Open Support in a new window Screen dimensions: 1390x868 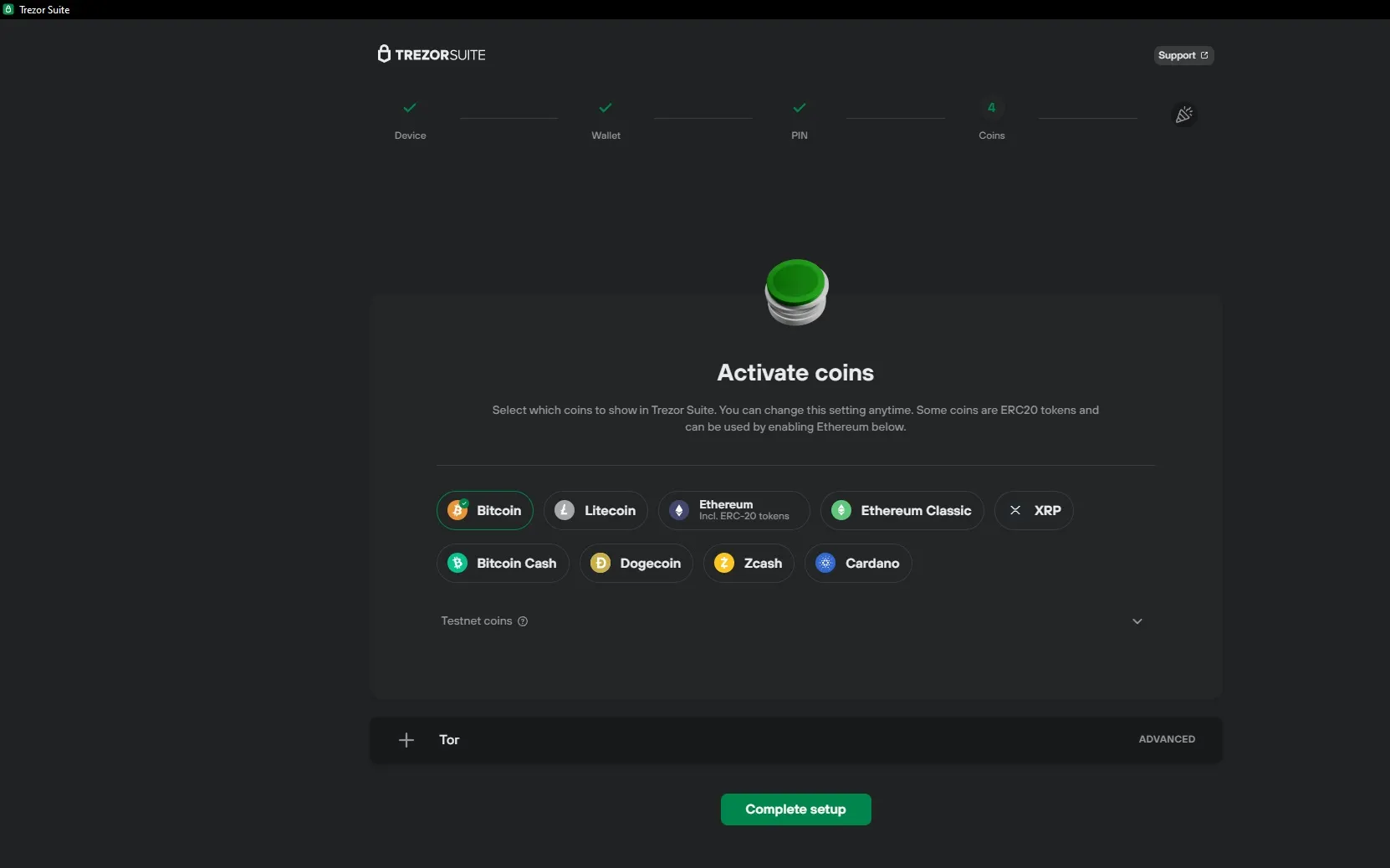point(1183,55)
